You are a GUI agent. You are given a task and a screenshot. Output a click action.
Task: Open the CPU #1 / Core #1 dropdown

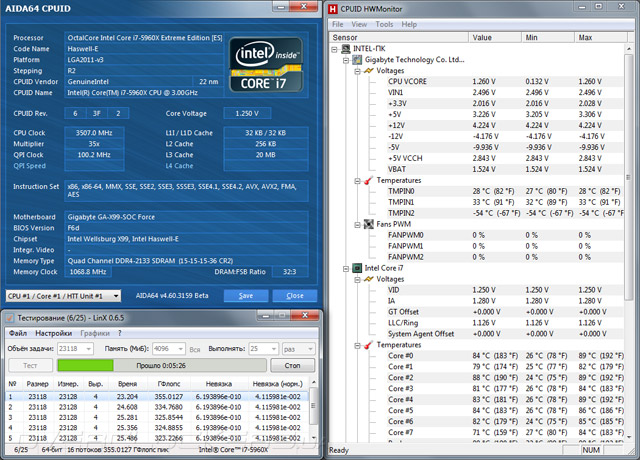click(63, 296)
